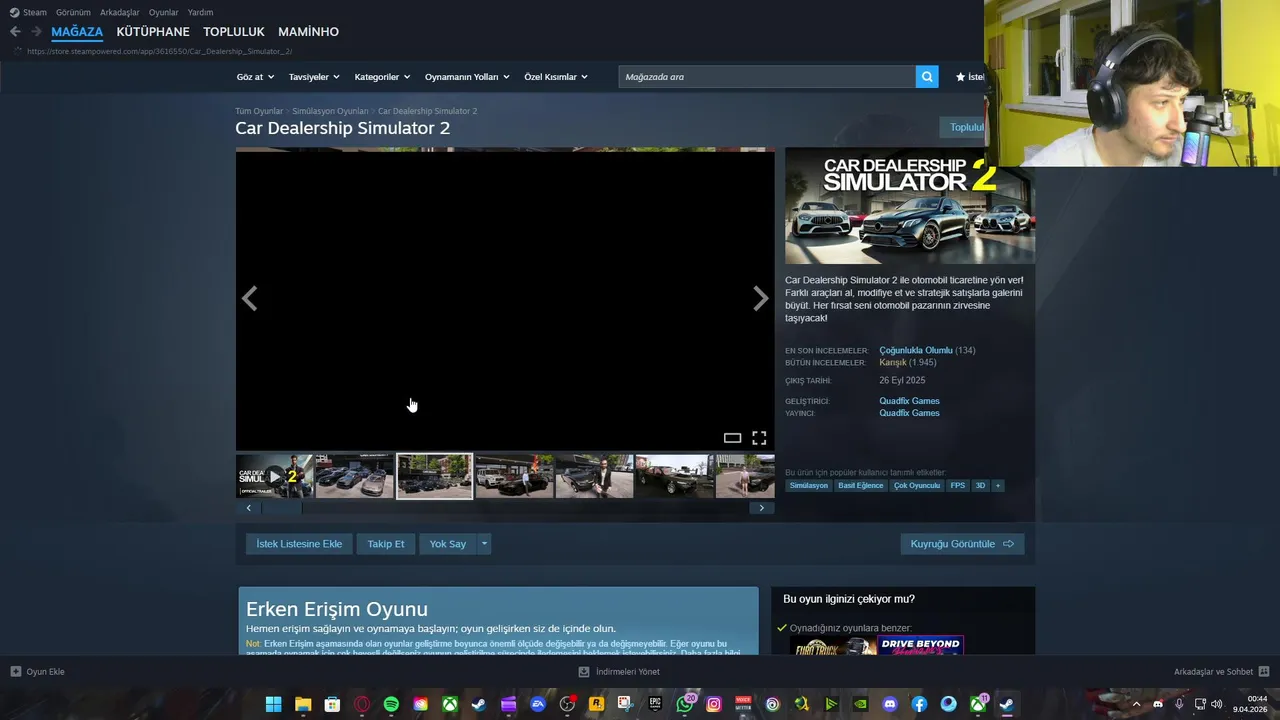The height and width of the screenshot is (720, 1280).
Task: Expand the Kategoriler dropdown
Action: click(x=382, y=77)
